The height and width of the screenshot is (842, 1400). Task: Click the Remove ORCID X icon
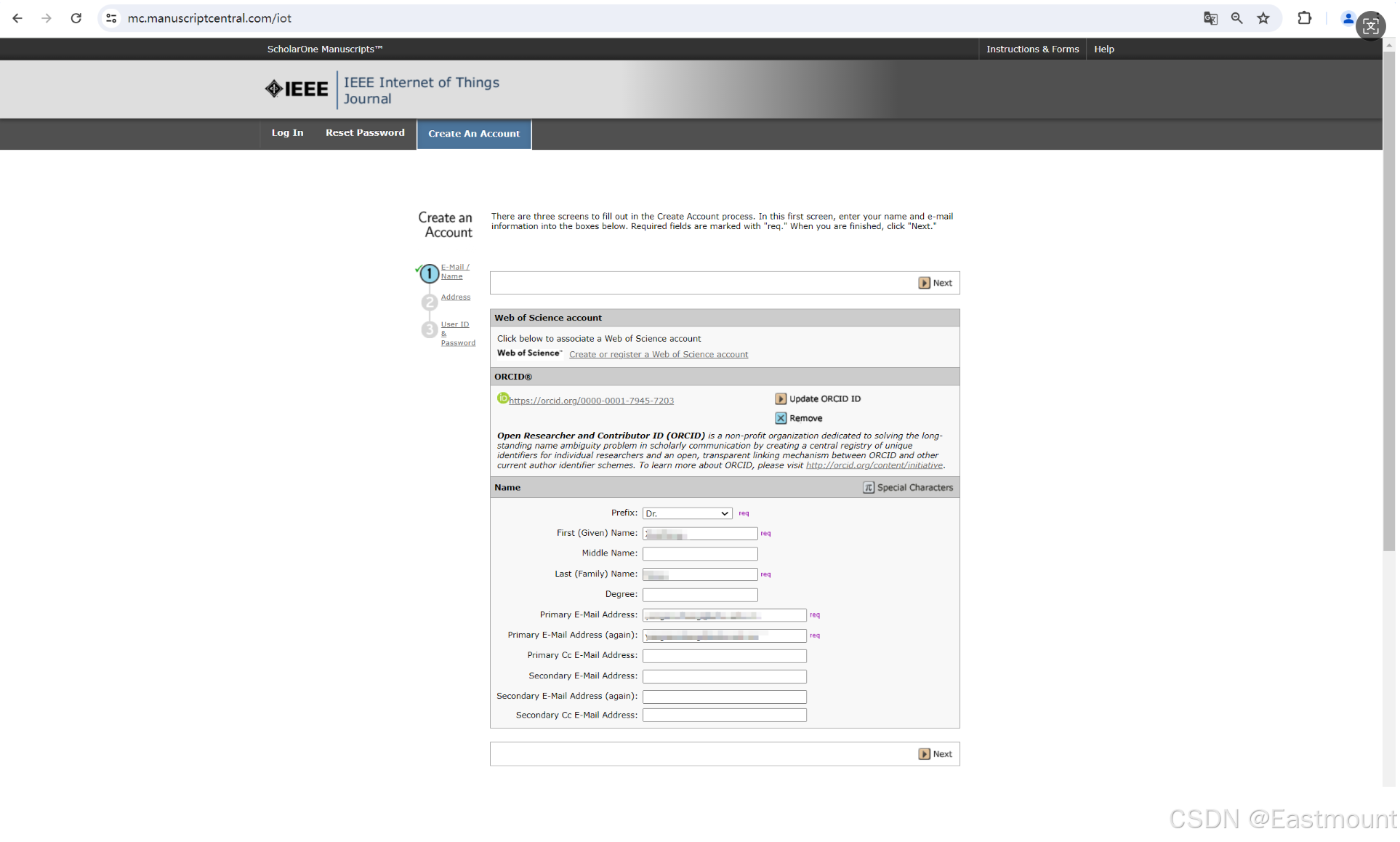point(781,418)
